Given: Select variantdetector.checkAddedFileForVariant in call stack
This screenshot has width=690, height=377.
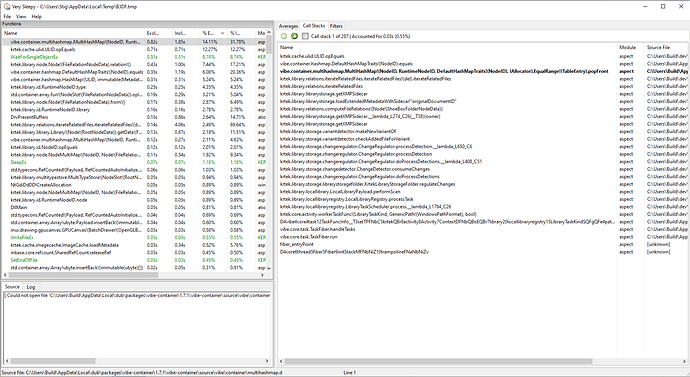Looking at the screenshot, I should pyautogui.click(x=483, y=139).
